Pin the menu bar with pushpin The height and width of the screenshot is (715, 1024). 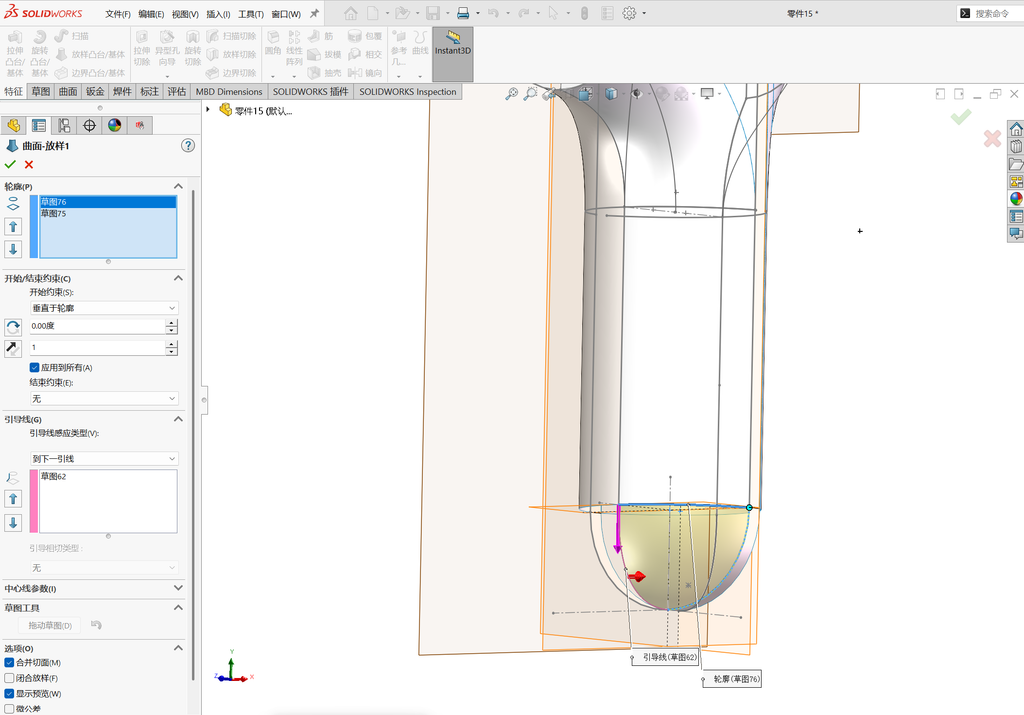[314, 13]
